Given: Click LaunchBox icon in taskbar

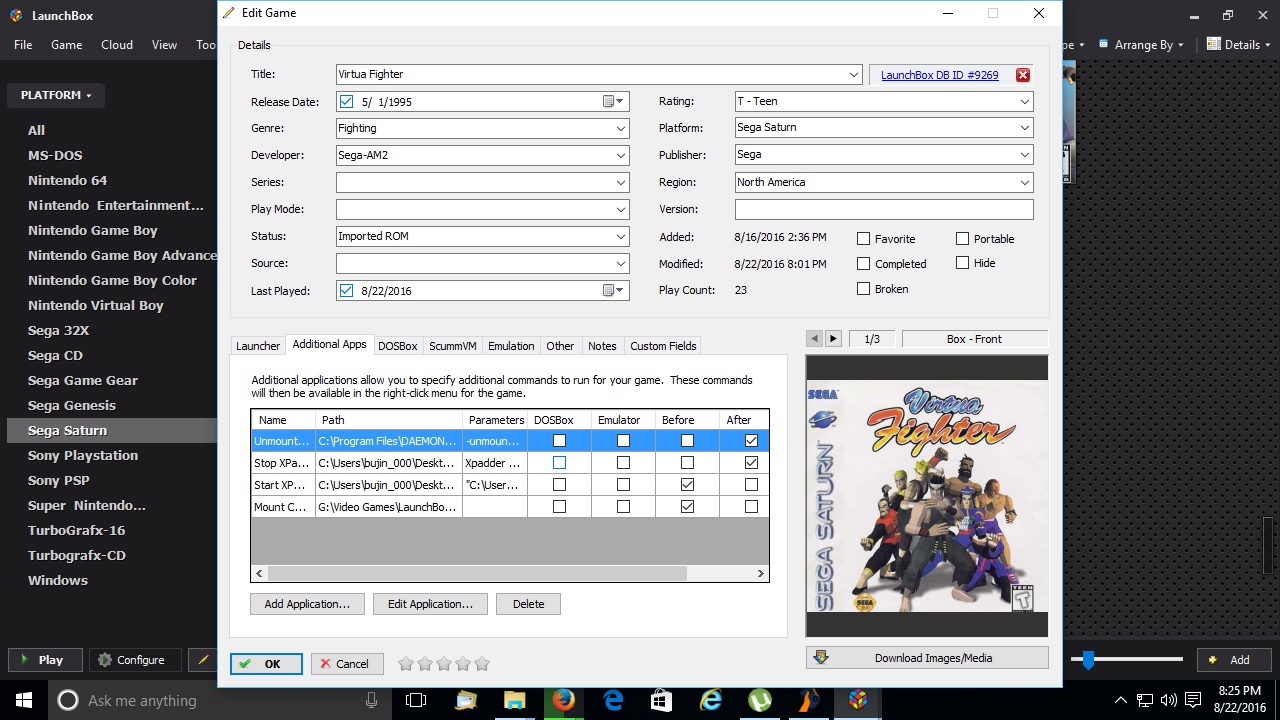Looking at the screenshot, I should coord(858,700).
